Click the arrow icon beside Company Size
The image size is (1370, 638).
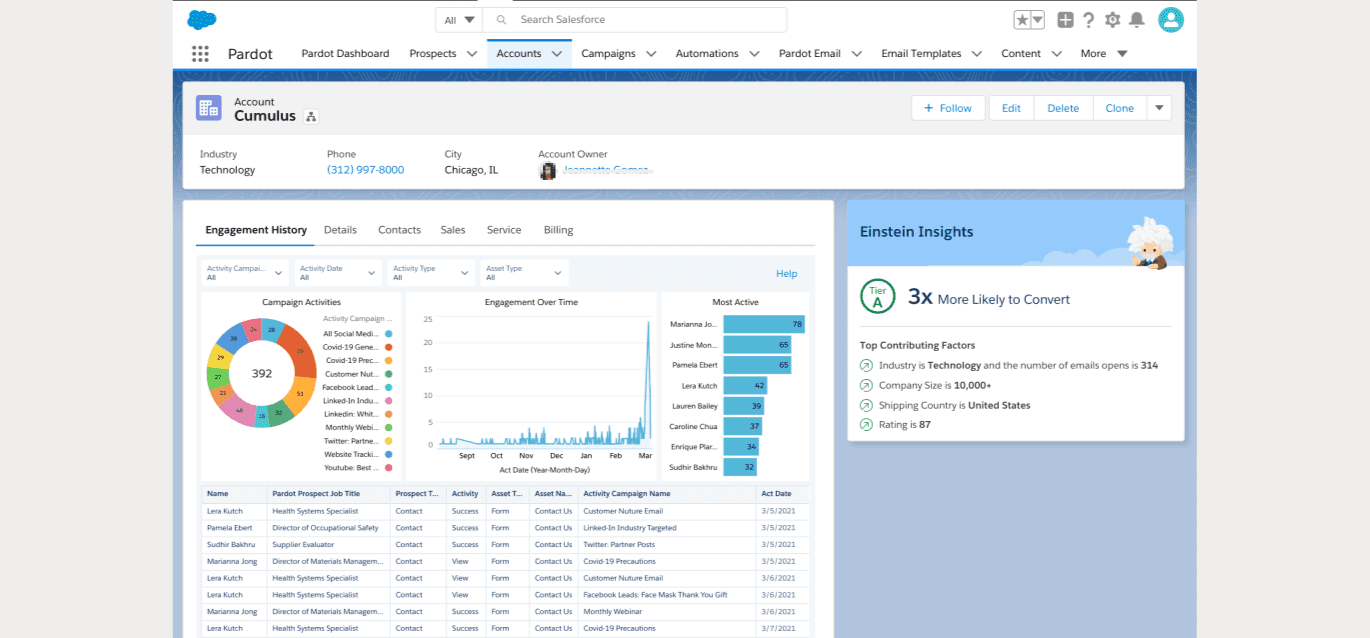tap(866, 386)
